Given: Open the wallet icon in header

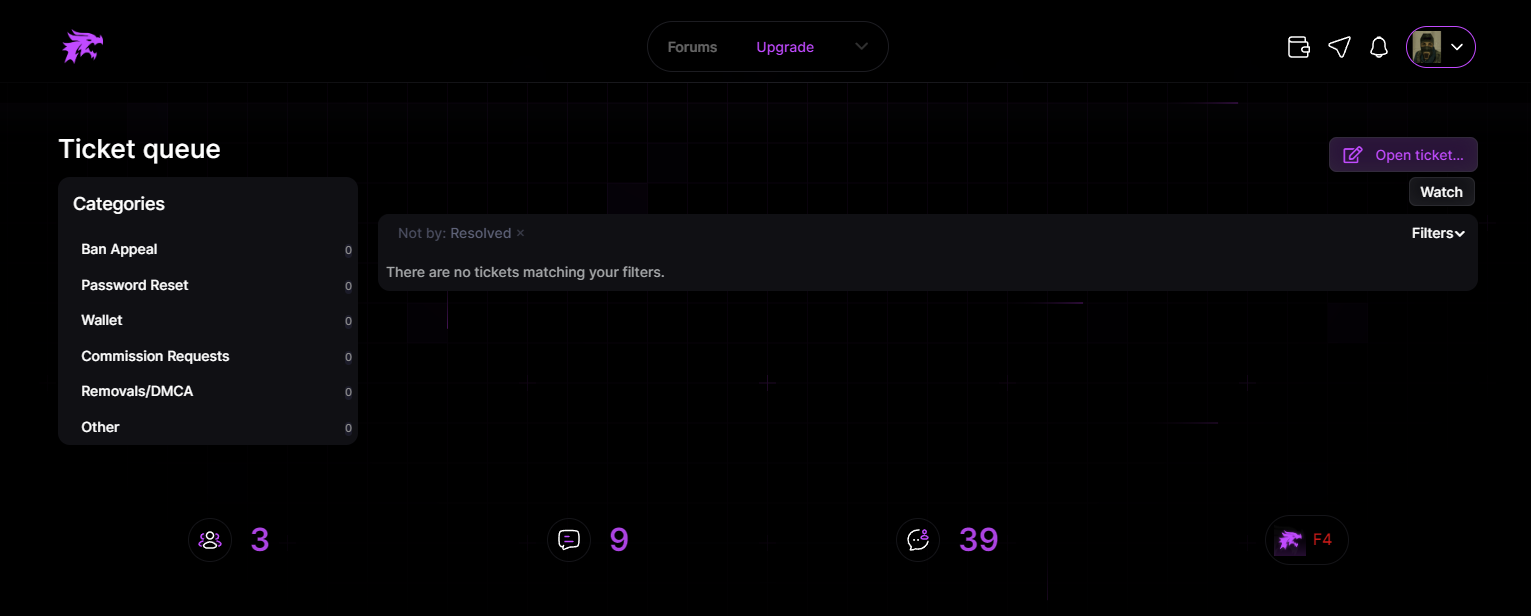Looking at the screenshot, I should point(1298,47).
